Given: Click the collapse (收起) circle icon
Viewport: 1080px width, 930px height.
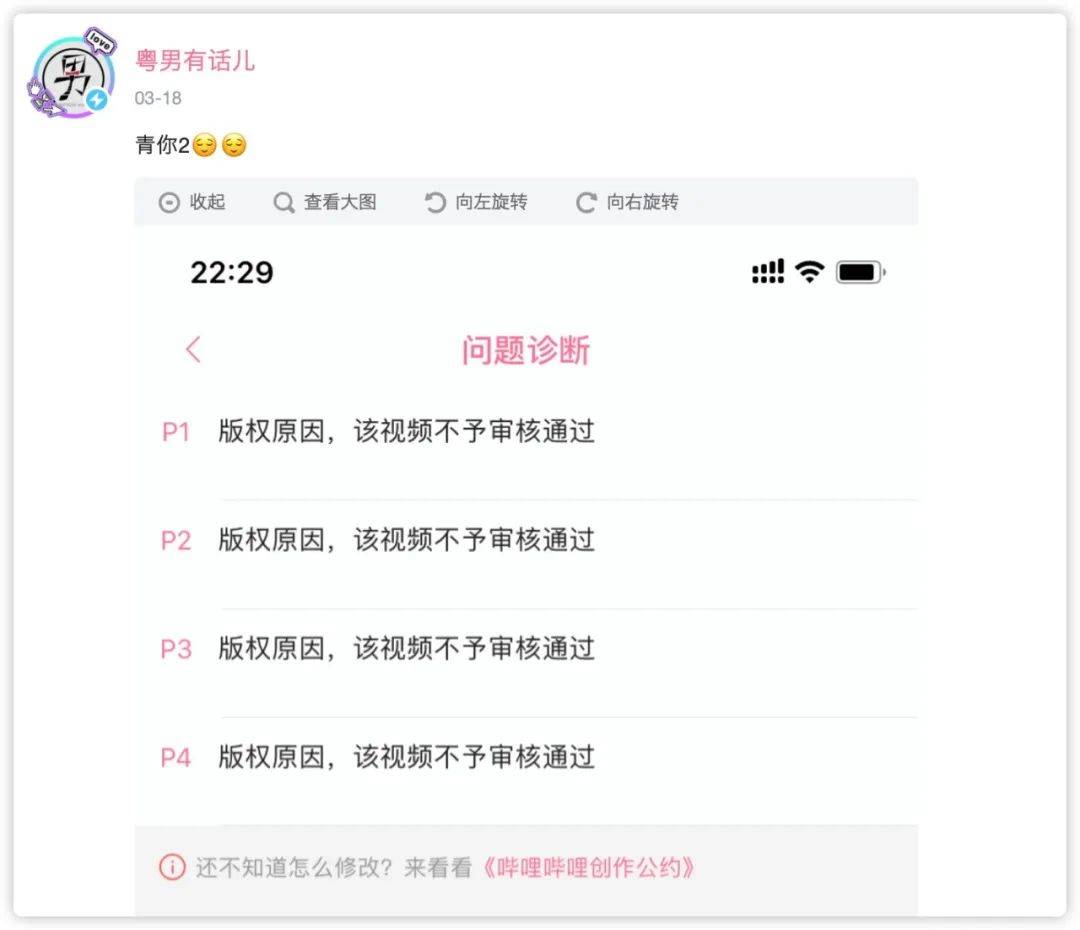Looking at the screenshot, I should click(169, 203).
